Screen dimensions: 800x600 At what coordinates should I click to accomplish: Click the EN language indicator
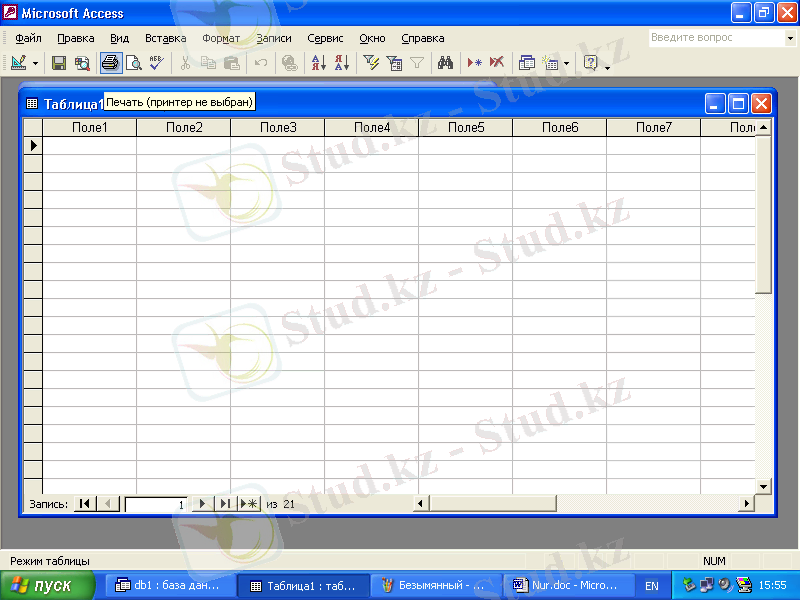(652, 586)
